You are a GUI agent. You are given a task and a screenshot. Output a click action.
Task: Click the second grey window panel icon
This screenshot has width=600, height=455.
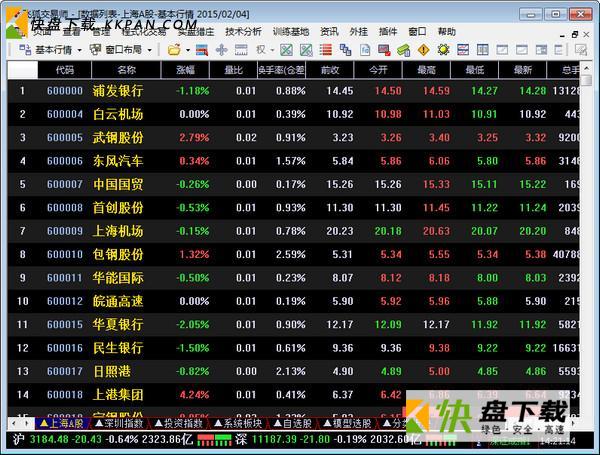[522, 50]
